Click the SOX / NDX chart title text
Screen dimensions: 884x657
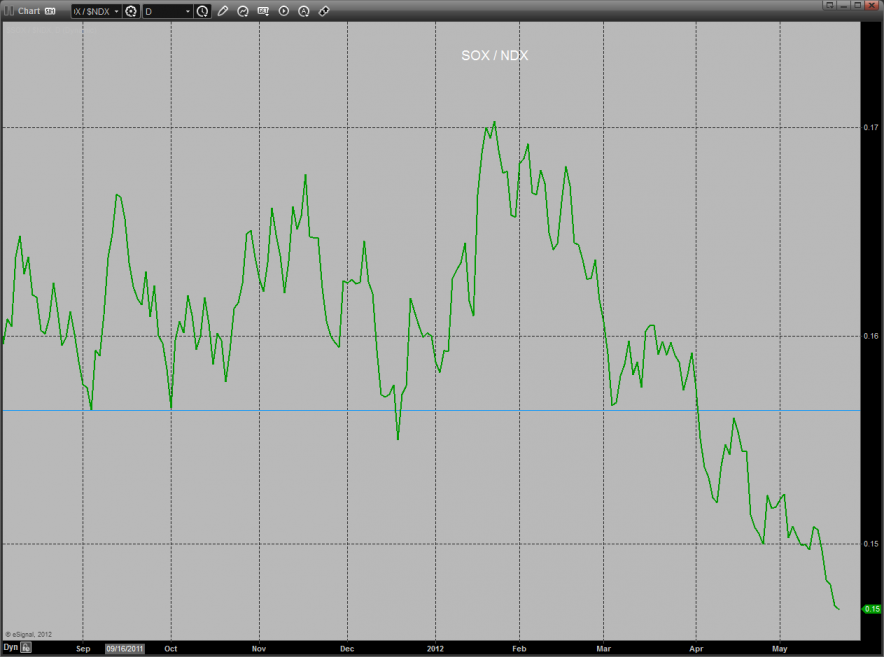(x=494, y=56)
